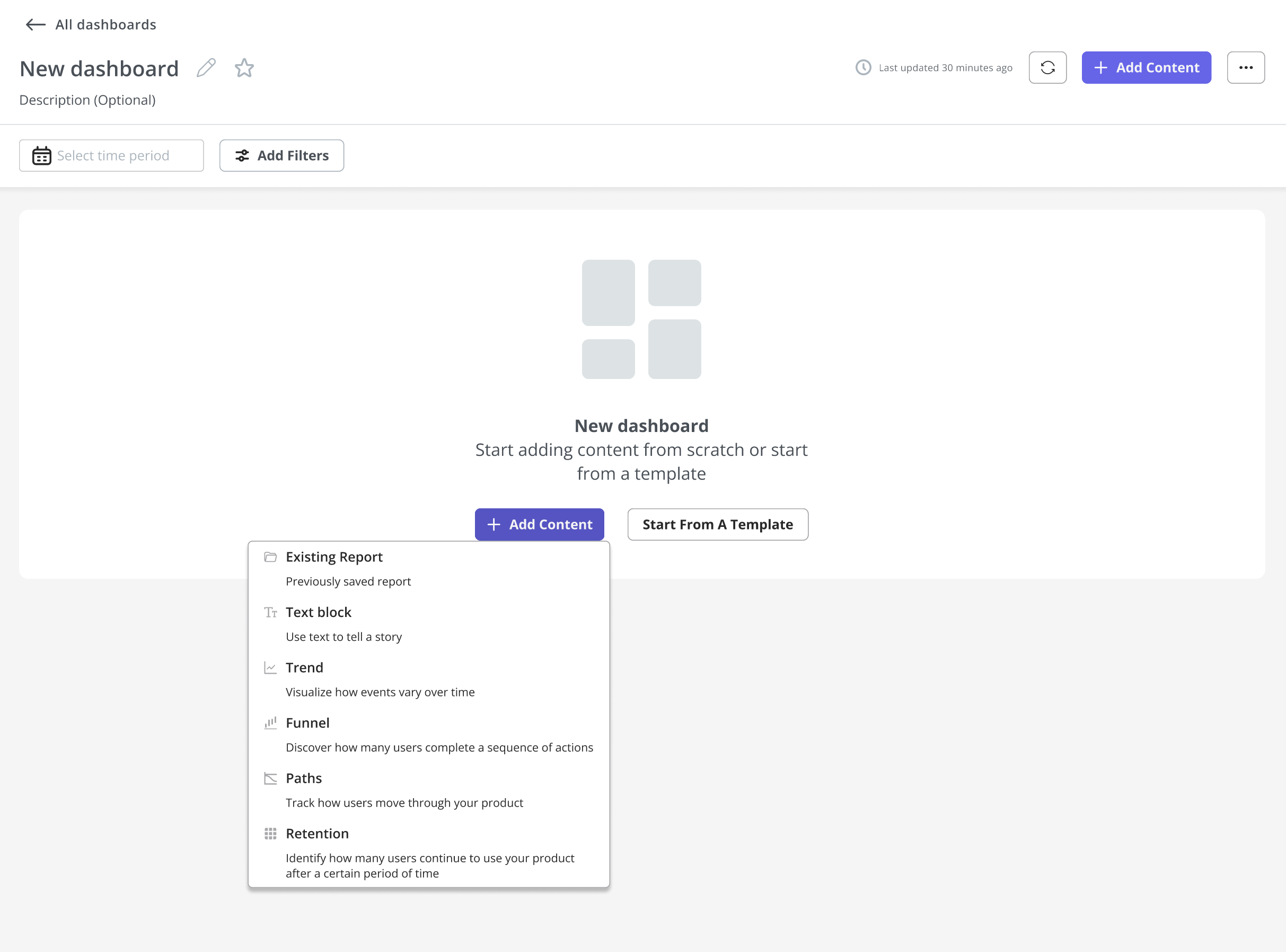Open the Add Content dropdown at top right
Image resolution: width=1286 pixels, height=952 pixels.
pyautogui.click(x=1146, y=67)
